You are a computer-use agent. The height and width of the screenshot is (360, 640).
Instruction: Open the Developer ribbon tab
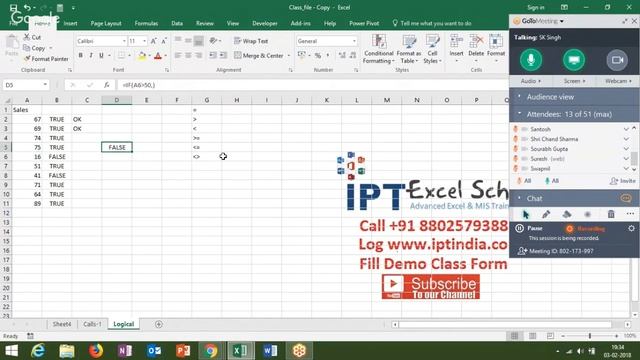[264, 23]
